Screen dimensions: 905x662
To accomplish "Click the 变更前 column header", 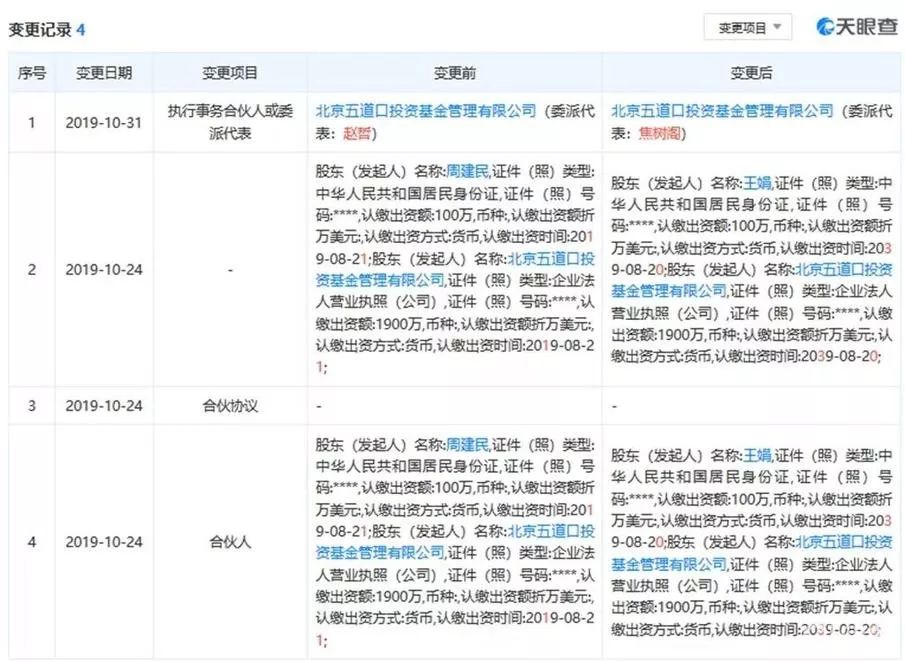I will tap(455, 73).
